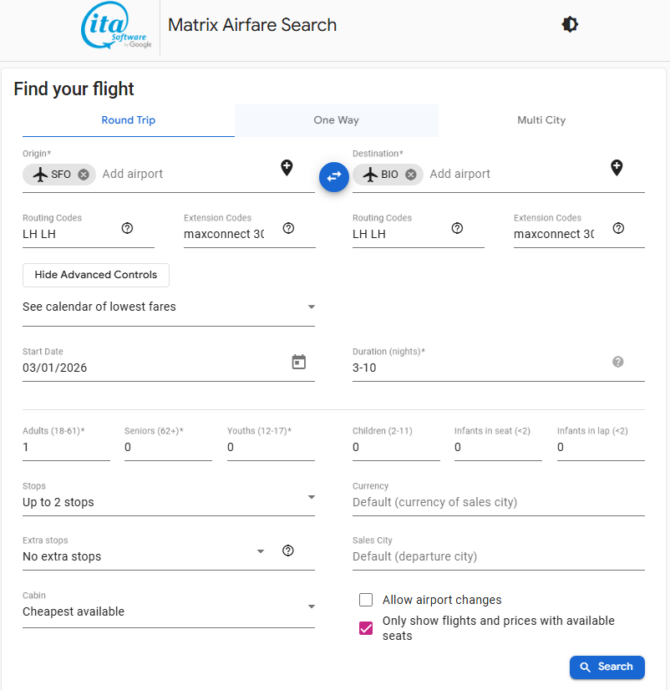Show help for origin Routing Codes

click(x=127, y=228)
